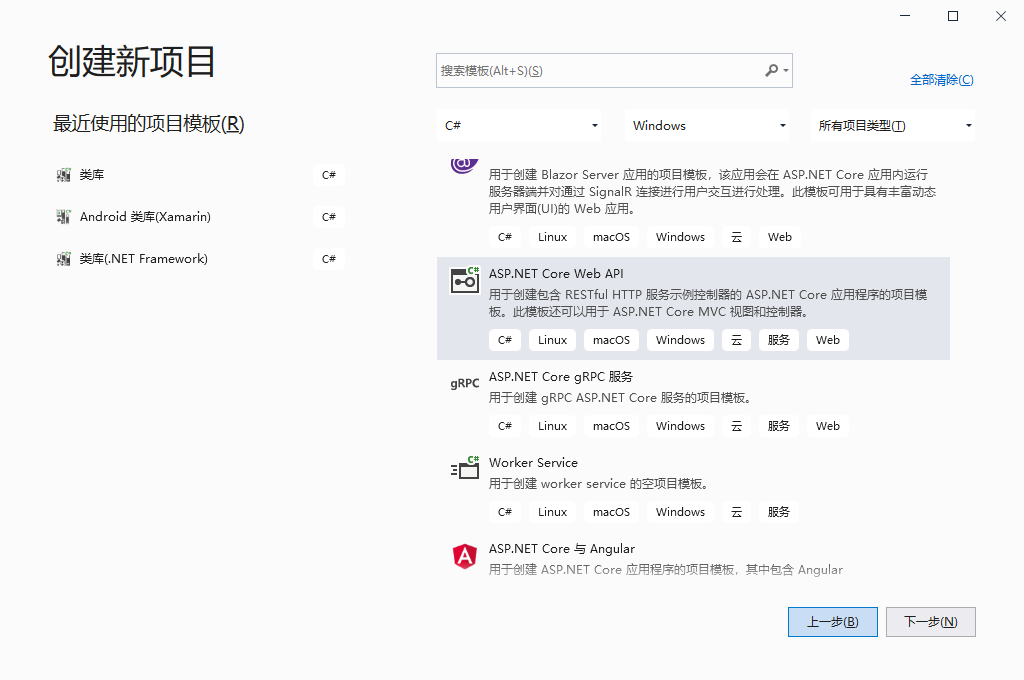Click the Android 类库(Xamarin) icon
Screen dimensions: 1024x680
(63, 217)
